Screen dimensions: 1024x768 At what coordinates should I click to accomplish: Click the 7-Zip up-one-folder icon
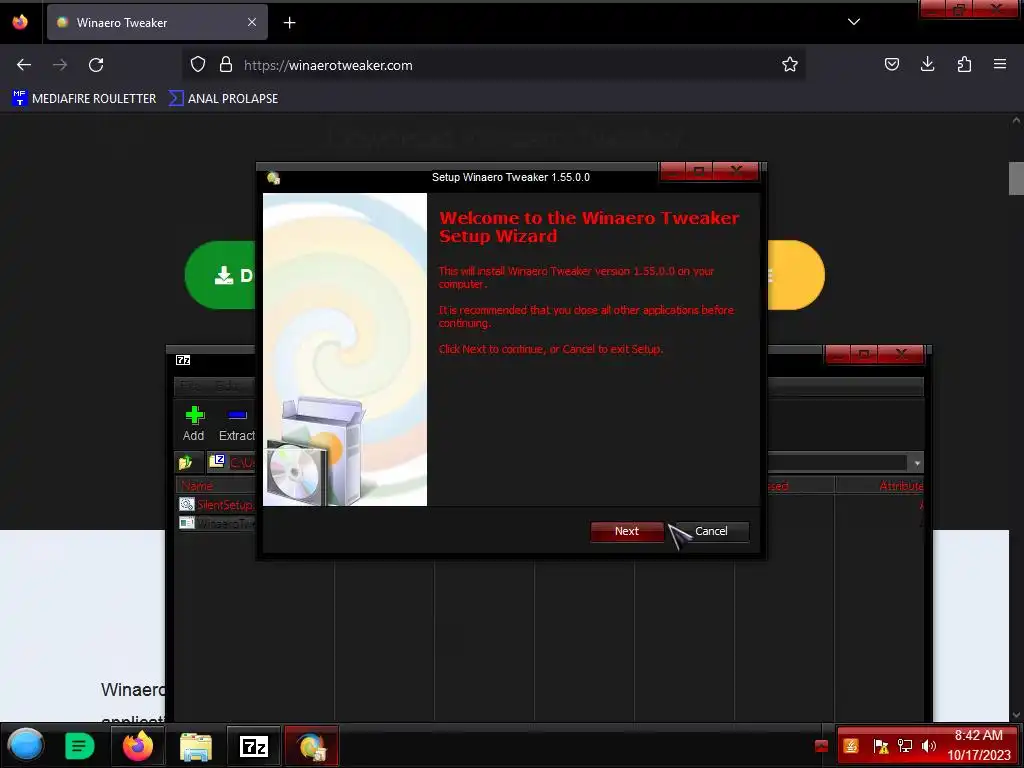[x=186, y=462]
